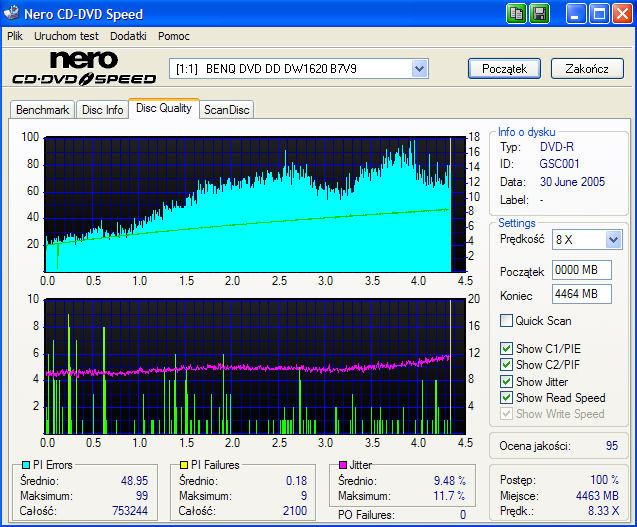This screenshot has width=637, height=527.
Task: Click the Początek start button
Action: pyautogui.click(x=504, y=69)
